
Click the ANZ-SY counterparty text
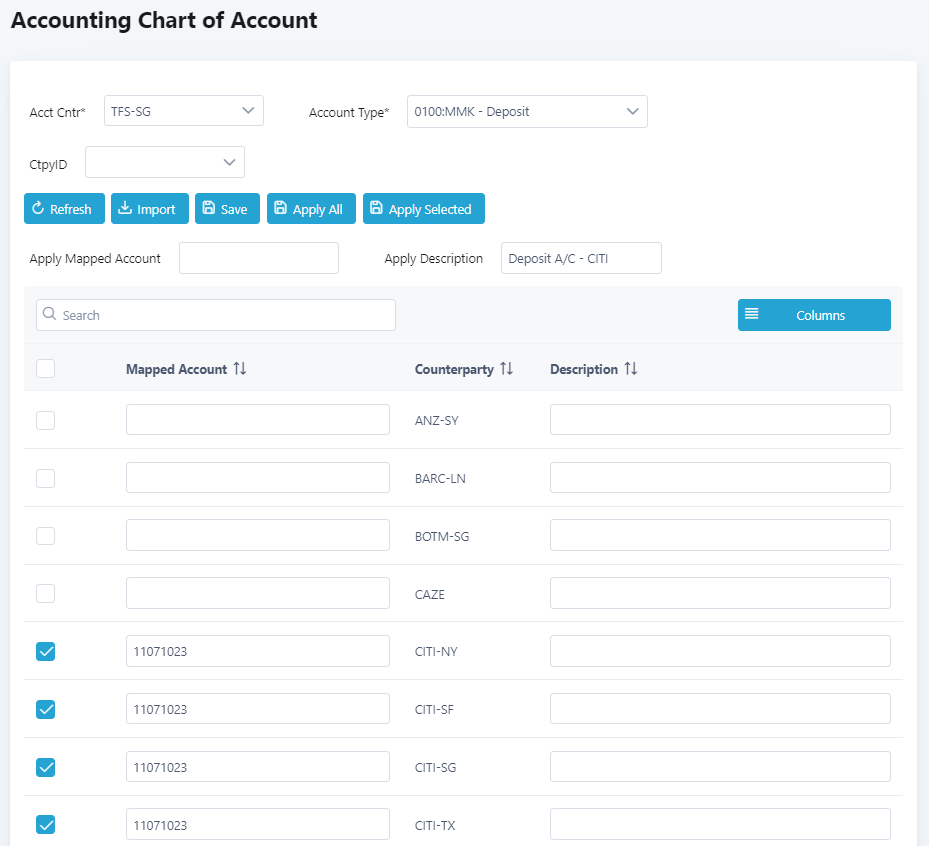point(437,421)
